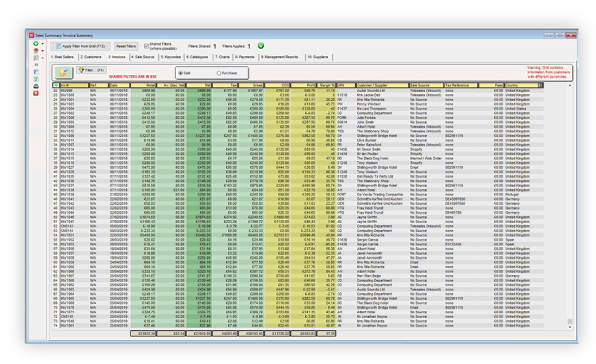Click the Customer / Supplier column header
This screenshot has width=596, height=364.
(382, 85)
